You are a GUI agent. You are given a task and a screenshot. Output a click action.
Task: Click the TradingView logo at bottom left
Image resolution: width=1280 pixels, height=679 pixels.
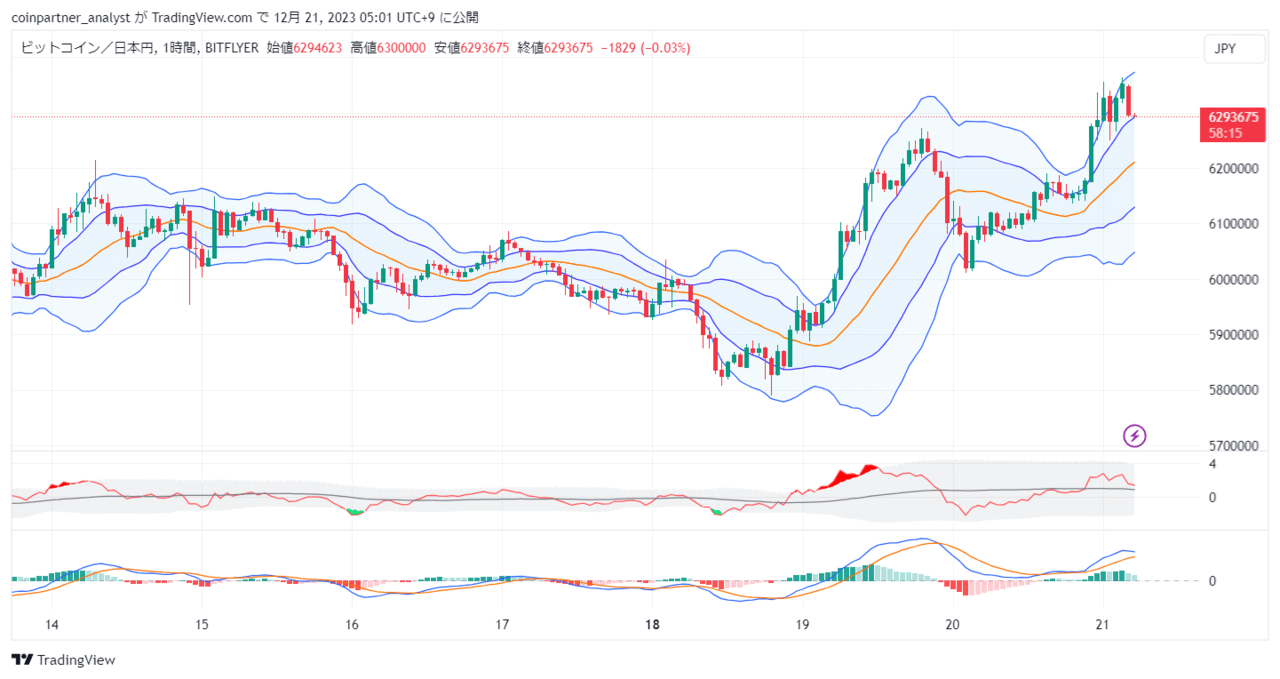(x=63, y=660)
